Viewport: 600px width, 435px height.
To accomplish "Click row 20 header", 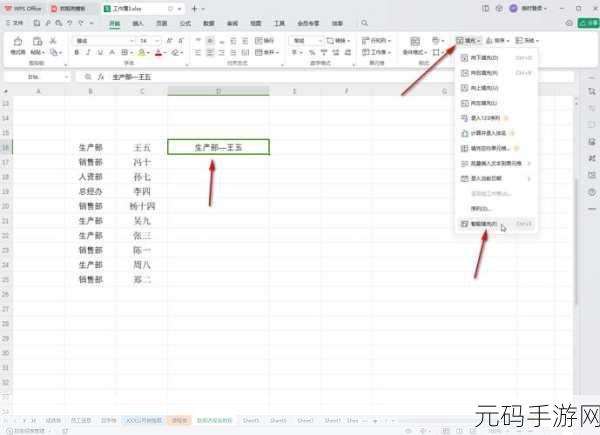I will click(6, 206).
